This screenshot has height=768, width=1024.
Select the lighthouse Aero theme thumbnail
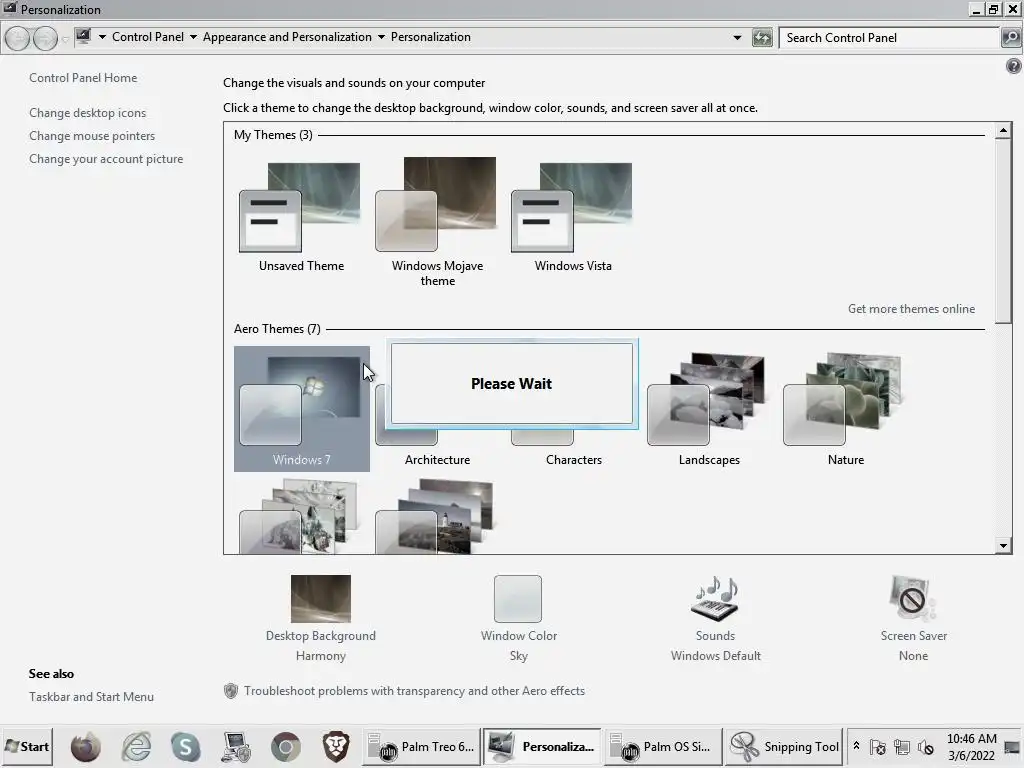[x=435, y=516]
